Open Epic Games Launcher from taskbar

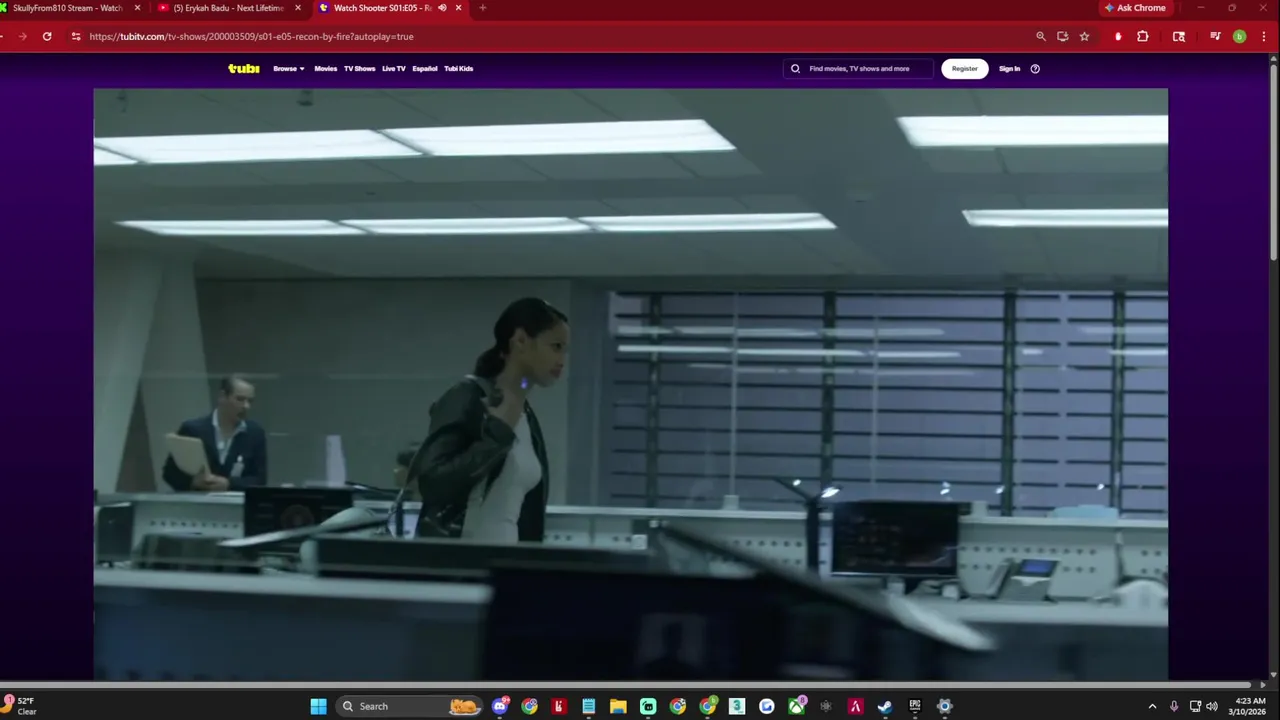(x=915, y=706)
